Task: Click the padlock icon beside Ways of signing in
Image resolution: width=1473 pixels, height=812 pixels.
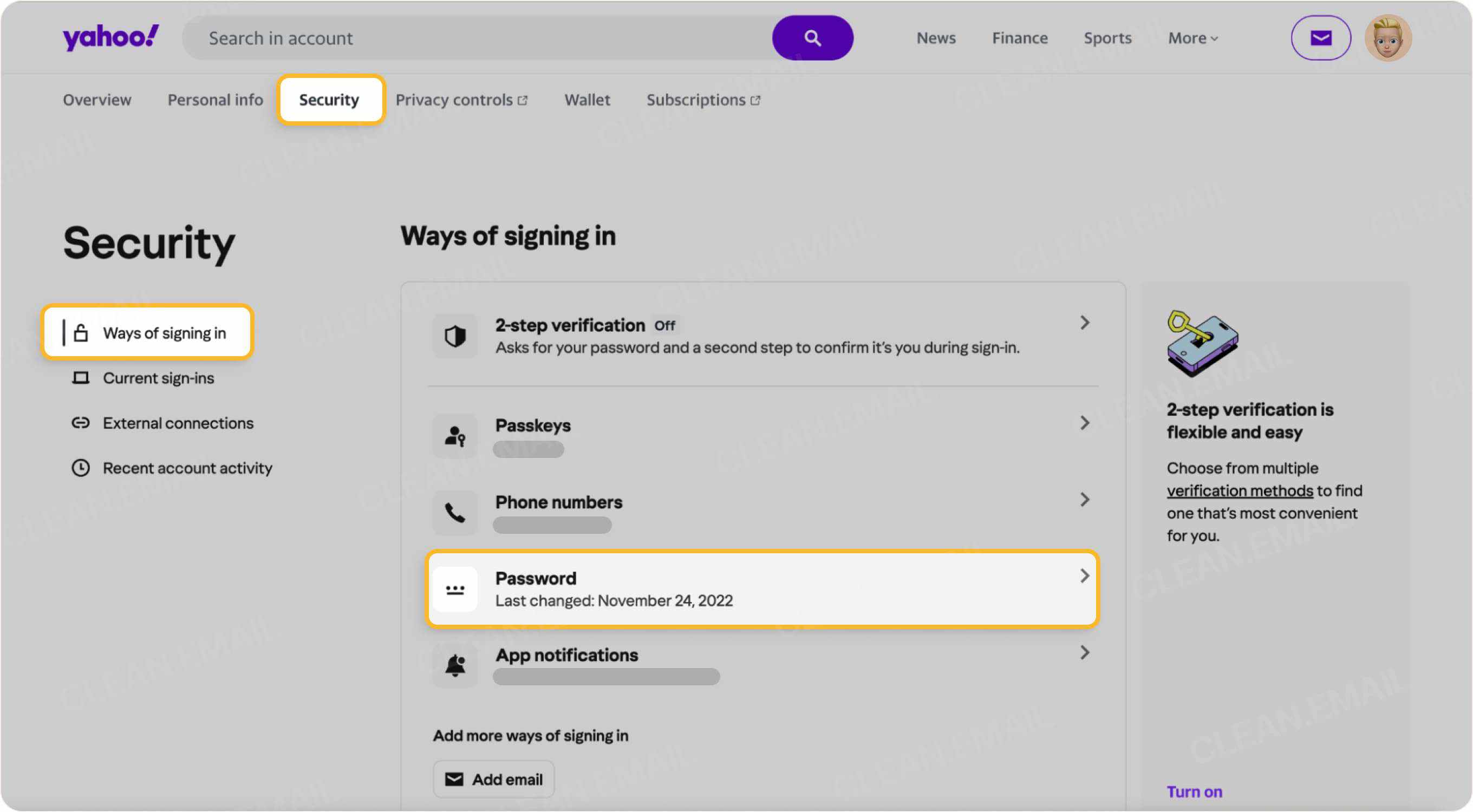Action: 81,332
